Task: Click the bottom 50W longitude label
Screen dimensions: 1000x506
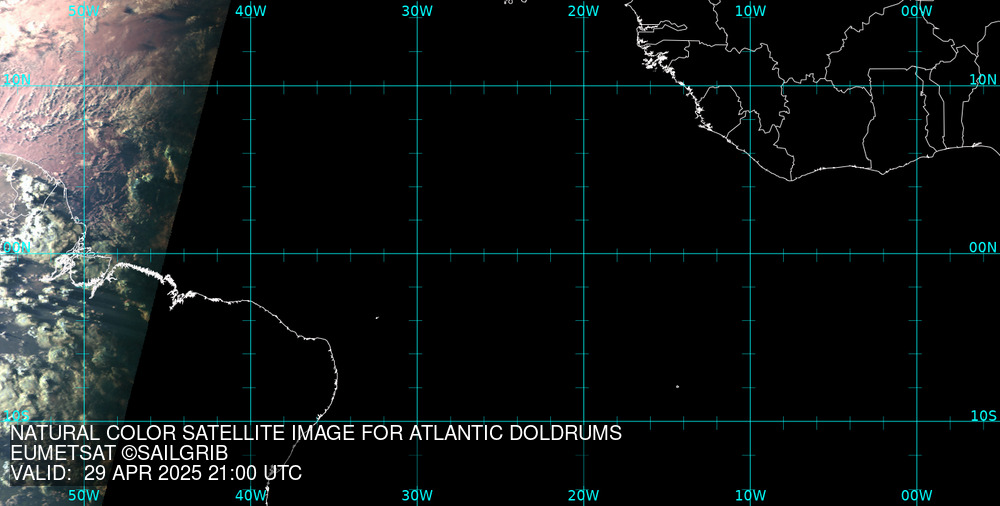Action: (84, 495)
